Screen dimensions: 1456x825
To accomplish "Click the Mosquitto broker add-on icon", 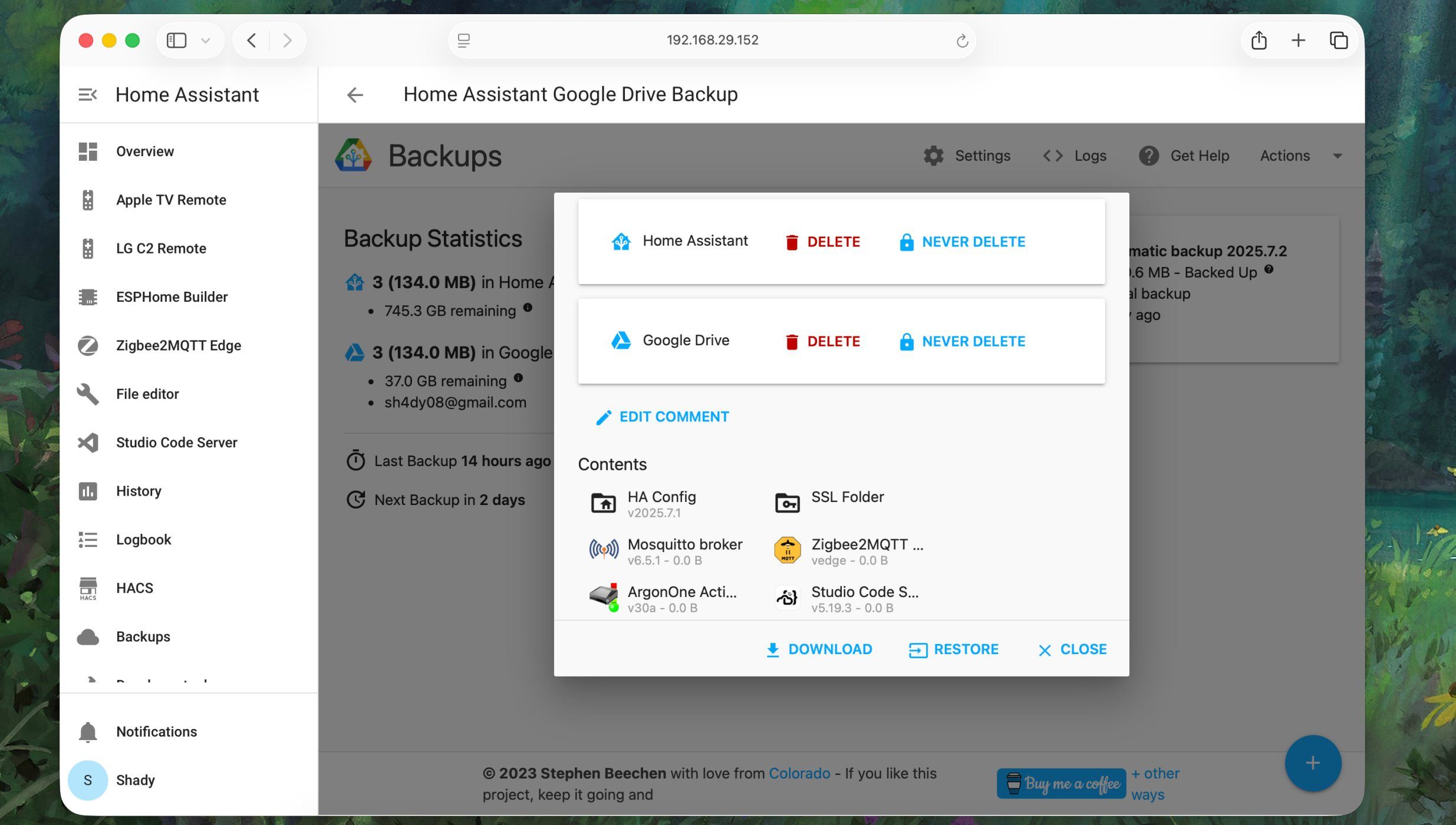I will point(604,550).
